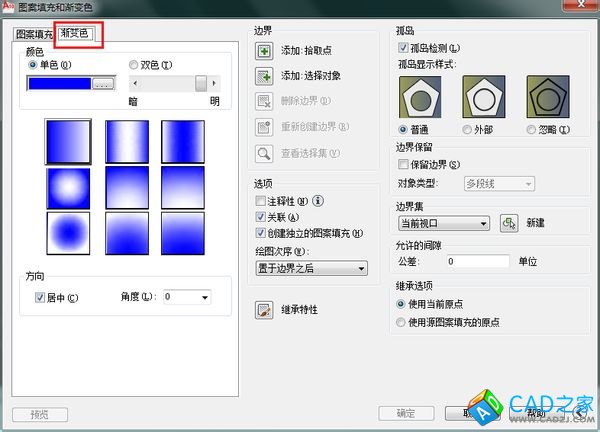Toggle the 孤岛检测 checkbox

coord(403,47)
